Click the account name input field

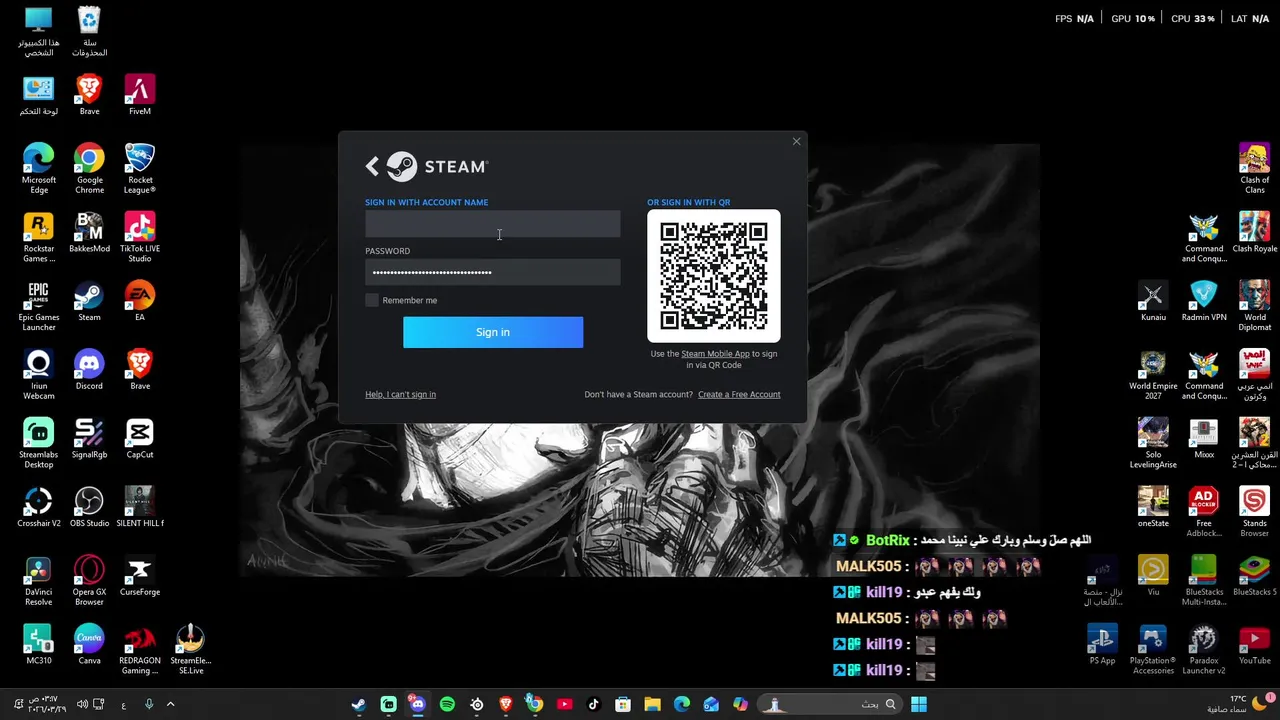(492, 224)
